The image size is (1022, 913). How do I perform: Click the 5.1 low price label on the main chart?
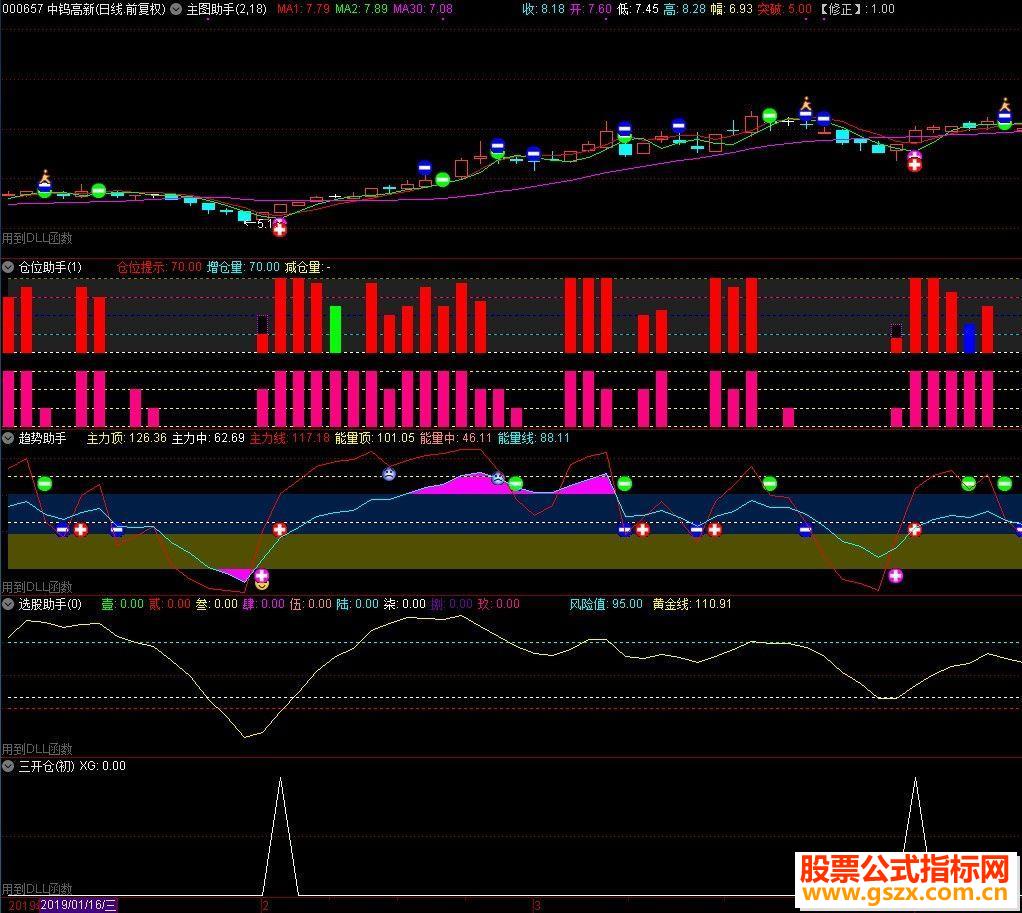point(260,224)
